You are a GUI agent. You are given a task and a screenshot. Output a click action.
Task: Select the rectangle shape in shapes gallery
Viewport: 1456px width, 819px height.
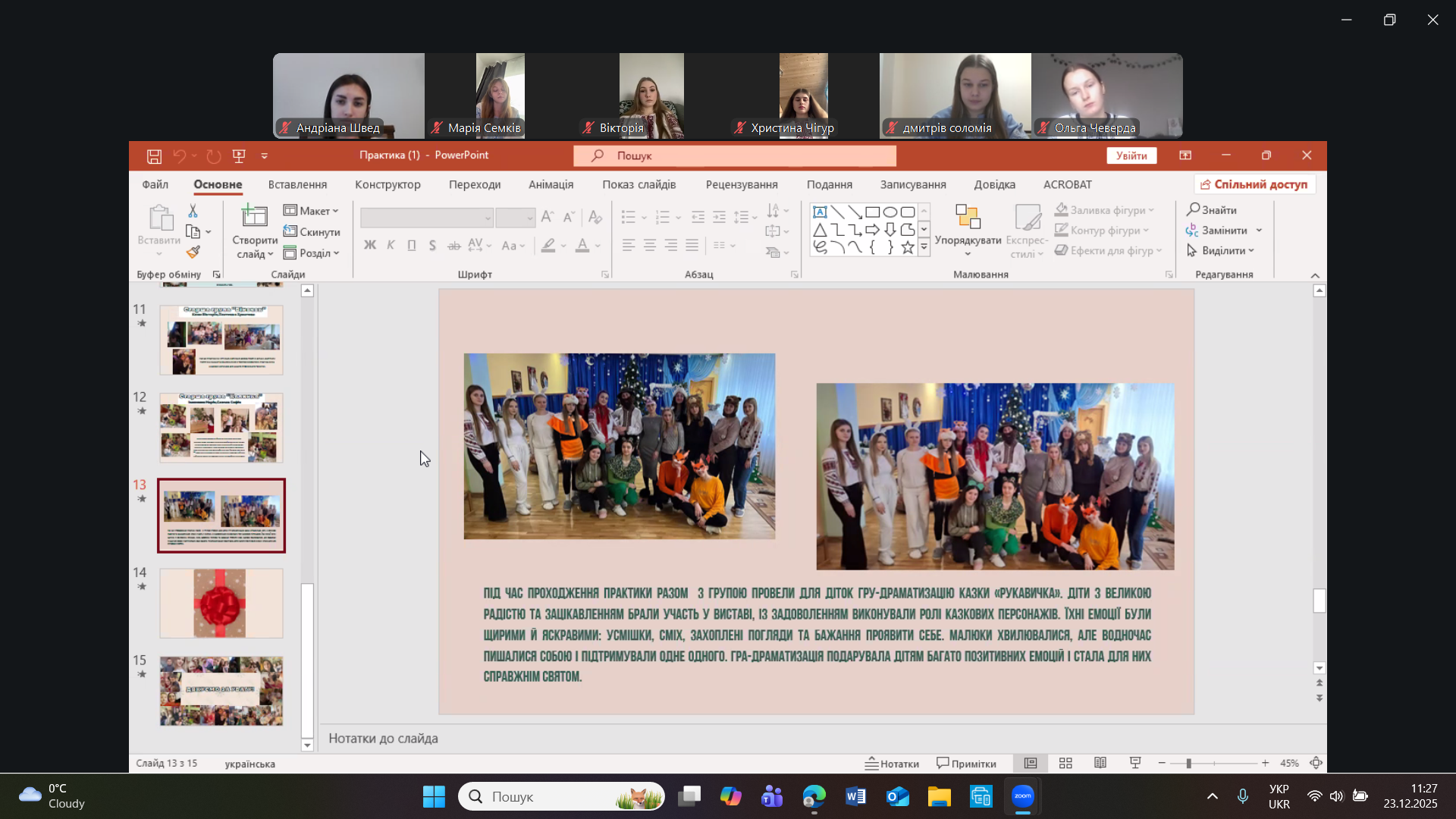click(x=873, y=212)
